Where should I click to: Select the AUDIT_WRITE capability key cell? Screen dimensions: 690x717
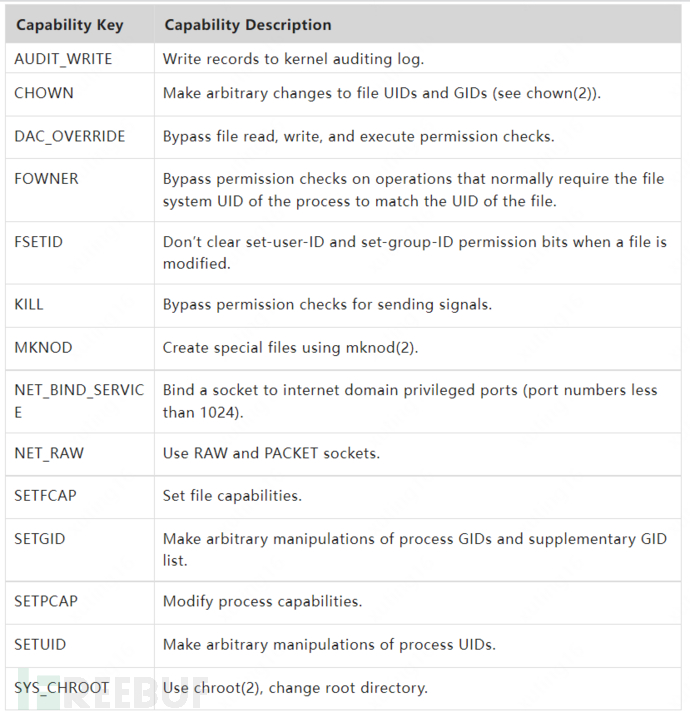coord(63,59)
